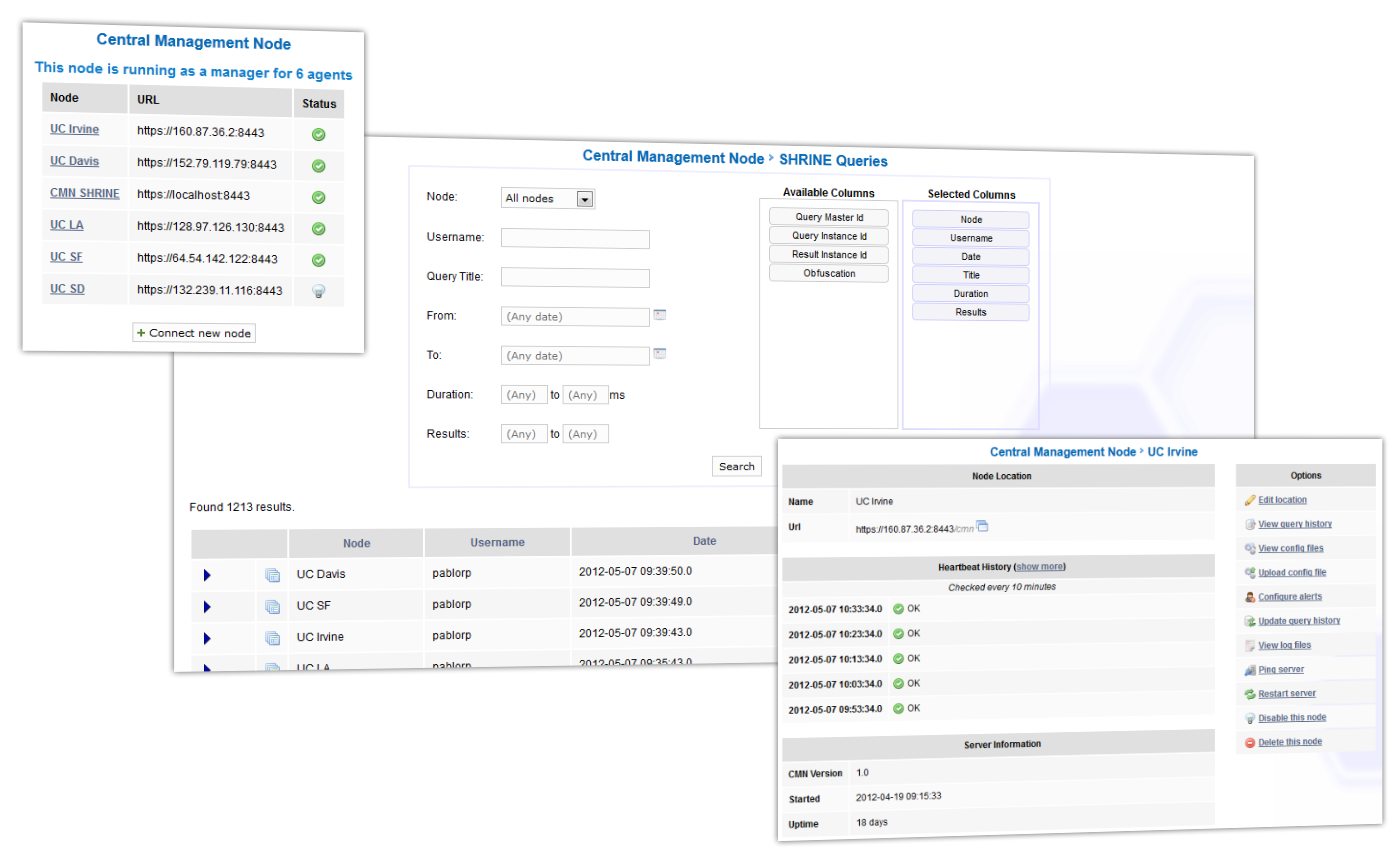Click the icon beside Update query history
The height and width of the screenshot is (857, 1399).
pyautogui.click(x=1250, y=621)
